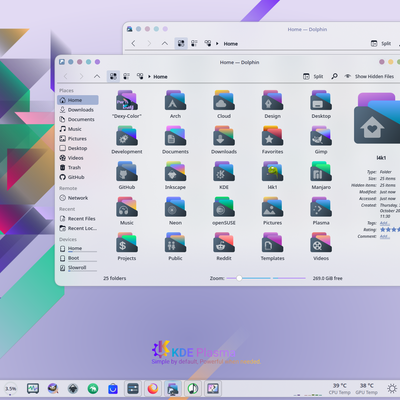Go to Pictures in Places sidebar
Screen dimensions: 400x400
tap(77, 139)
